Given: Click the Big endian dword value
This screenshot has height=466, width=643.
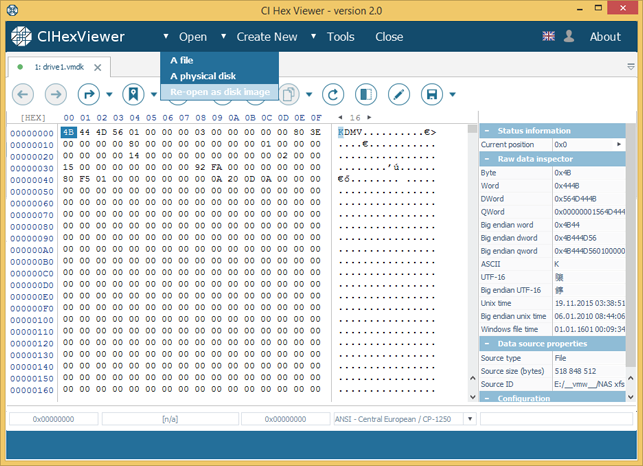Looking at the screenshot, I should click(x=576, y=238).
